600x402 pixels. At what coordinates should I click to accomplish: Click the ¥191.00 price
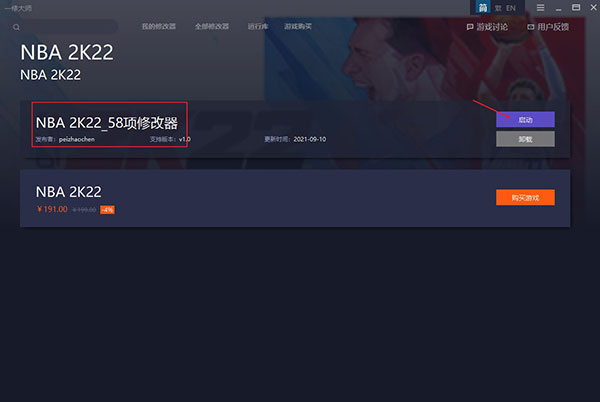pyautogui.click(x=52, y=209)
